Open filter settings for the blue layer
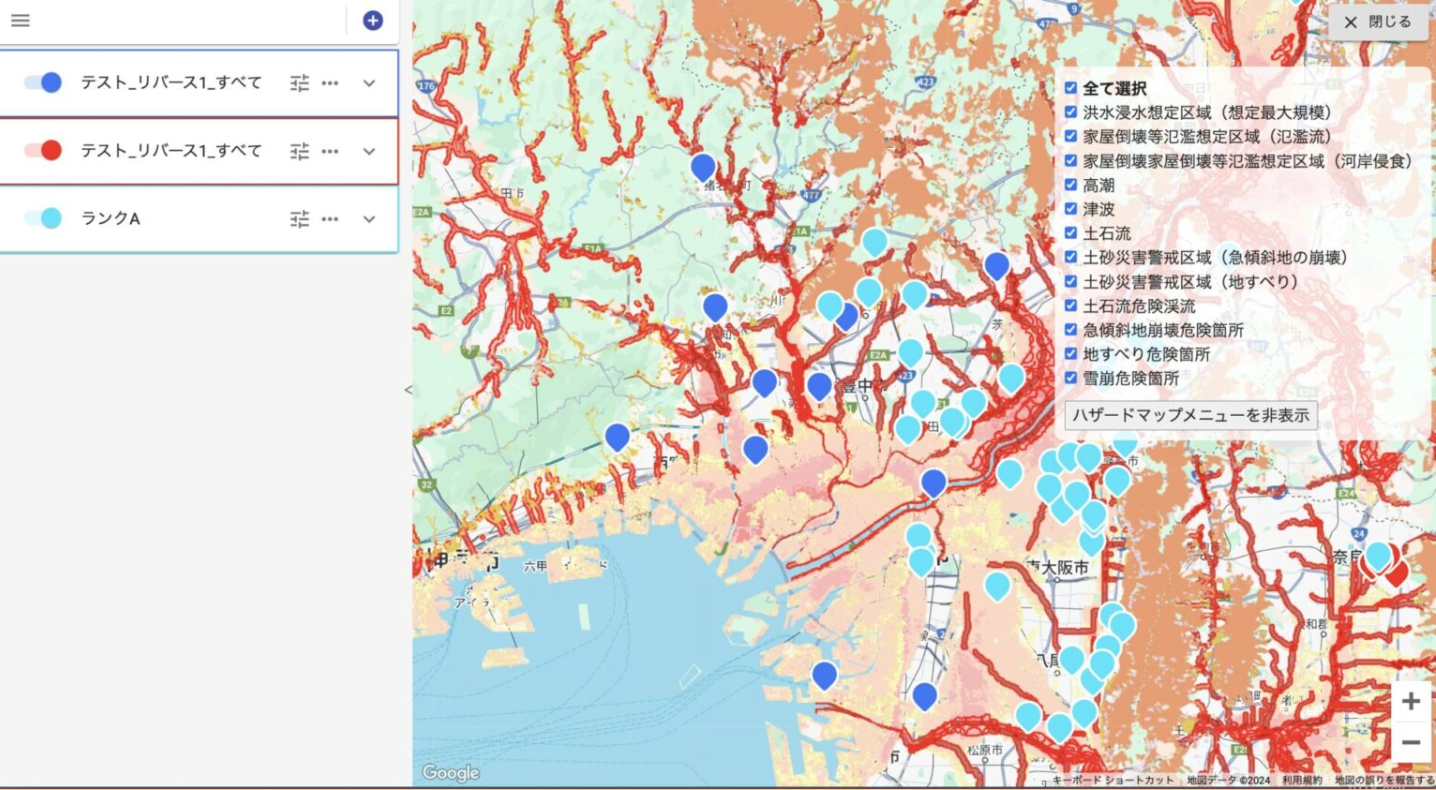This screenshot has width=1436, height=790. [299, 83]
